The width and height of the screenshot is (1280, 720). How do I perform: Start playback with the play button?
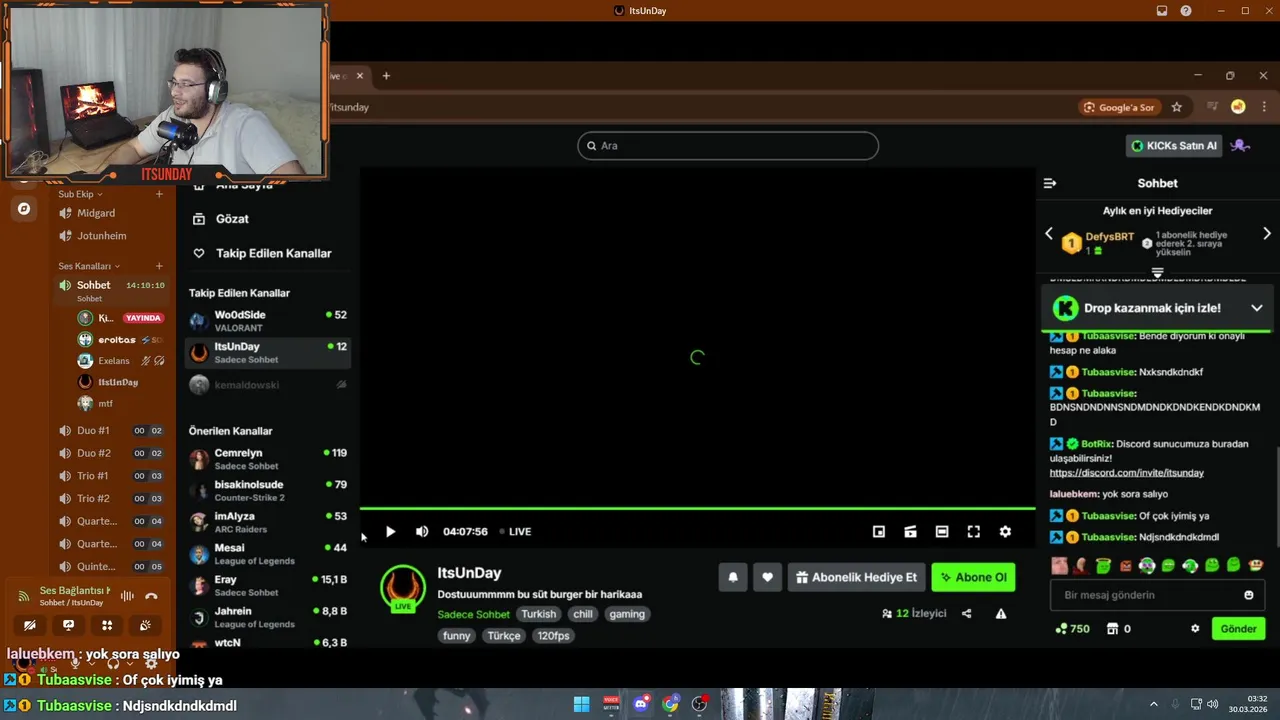point(390,532)
